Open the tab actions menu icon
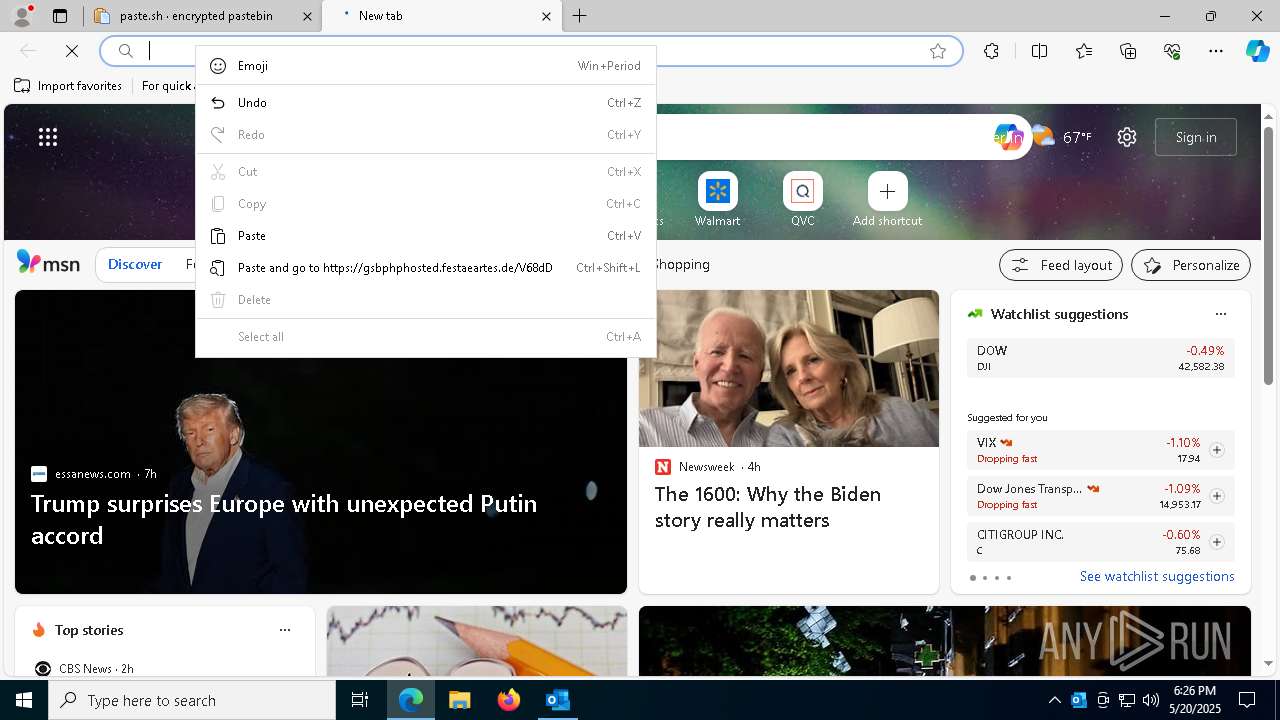The image size is (1280, 720). click(60, 16)
